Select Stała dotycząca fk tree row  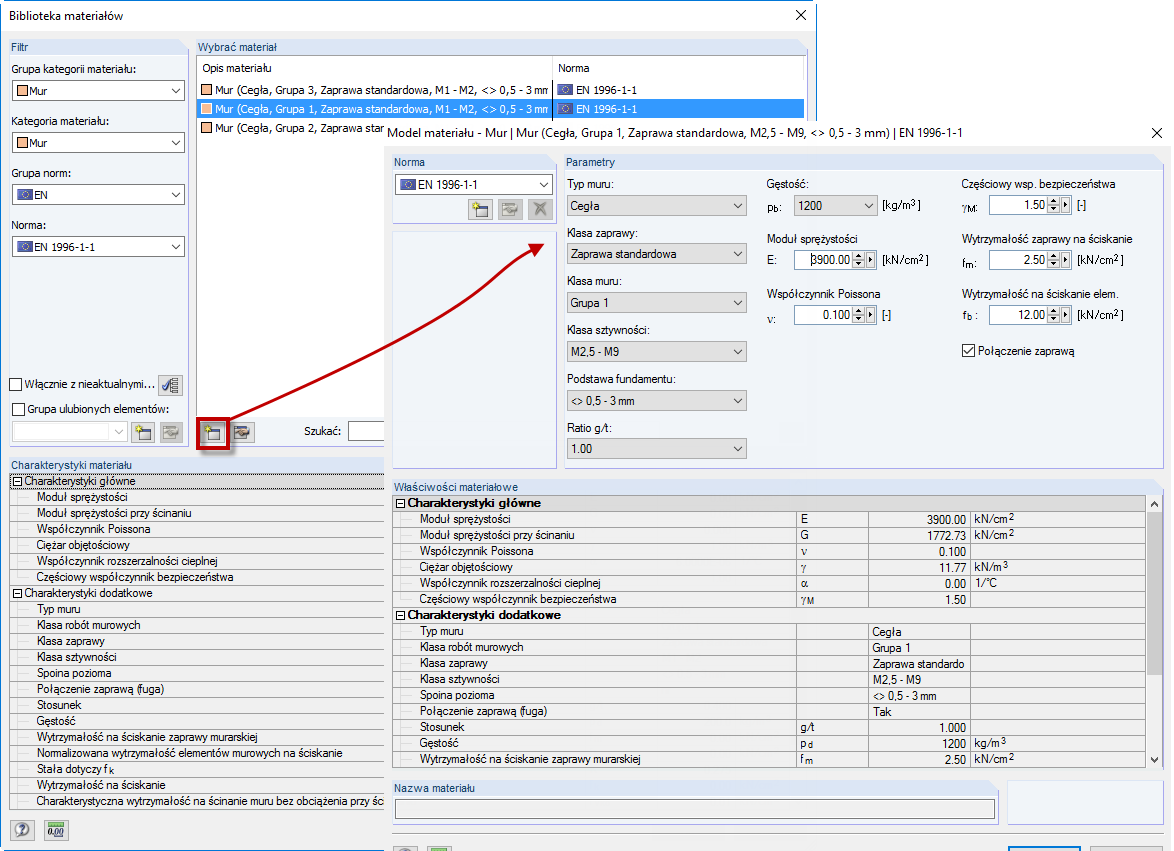coord(76,769)
